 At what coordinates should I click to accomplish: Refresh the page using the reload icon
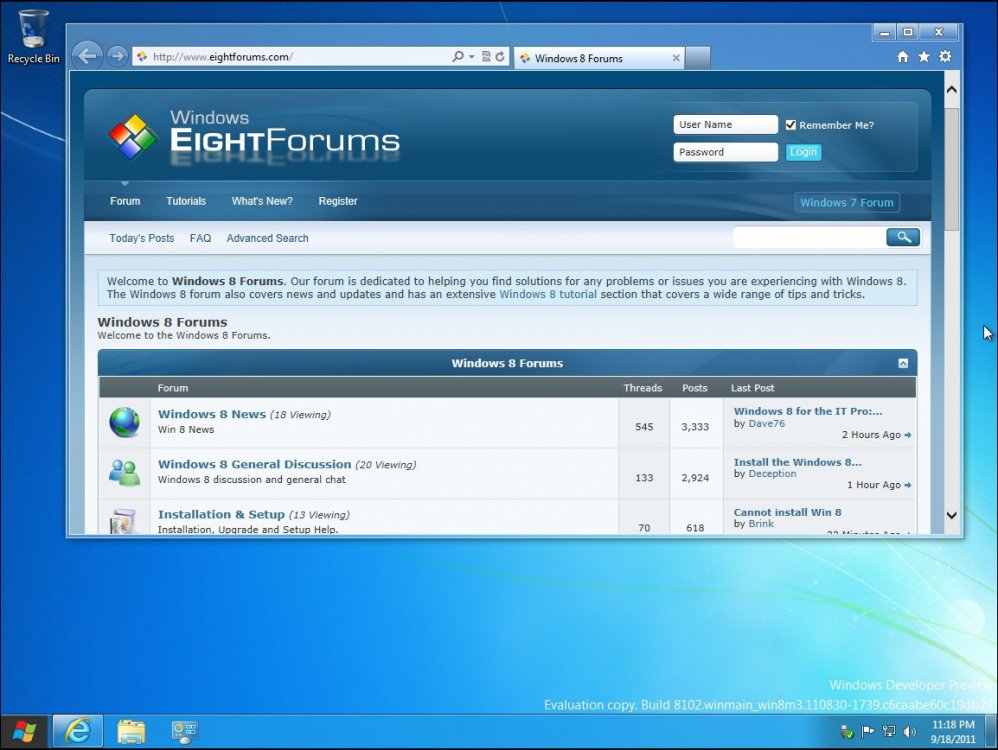tap(500, 57)
